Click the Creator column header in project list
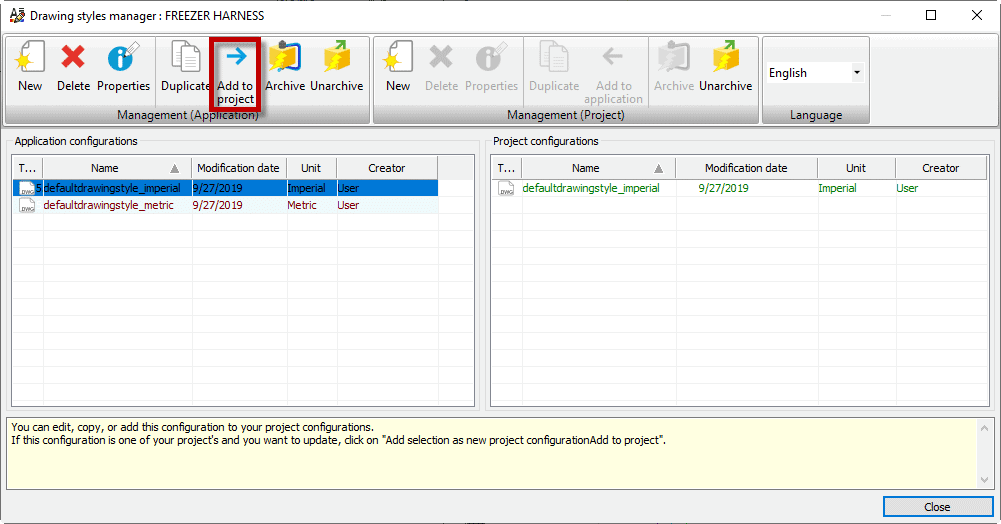This screenshot has width=1001, height=524. [x=940, y=168]
